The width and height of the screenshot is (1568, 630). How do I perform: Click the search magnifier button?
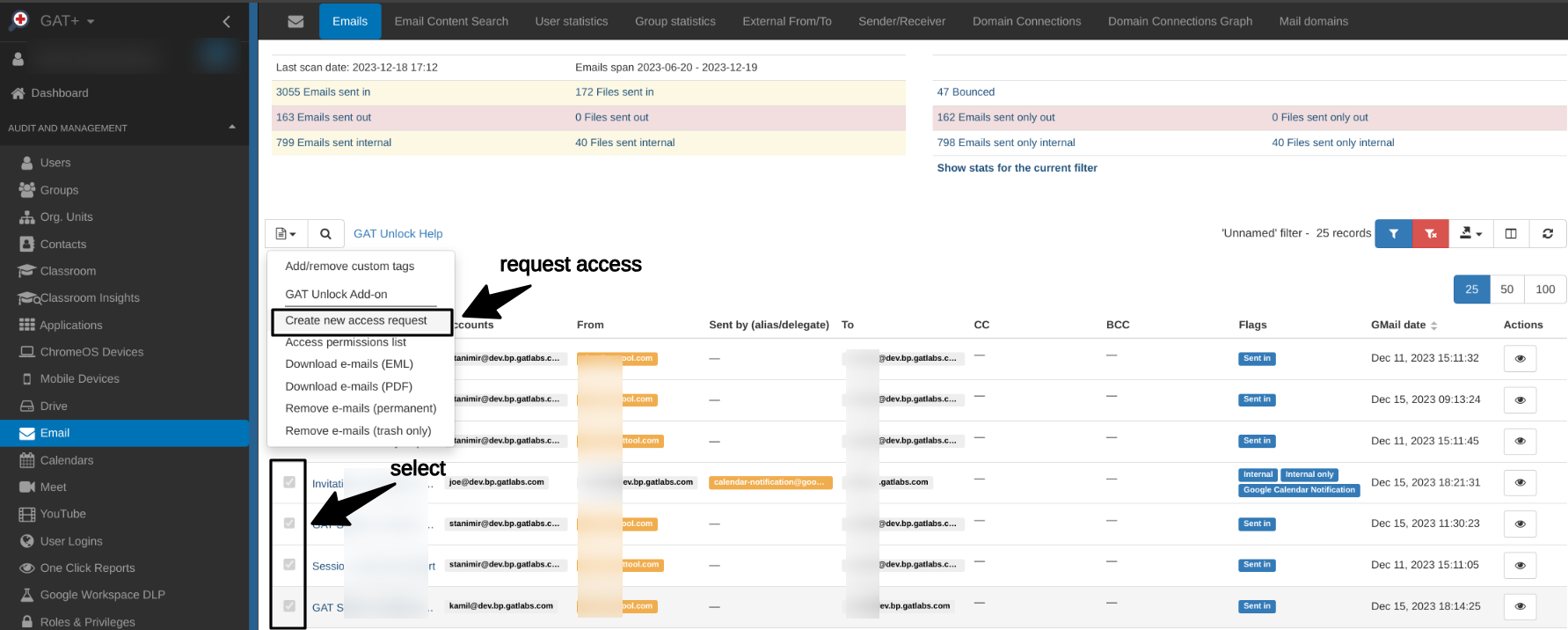coord(325,233)
